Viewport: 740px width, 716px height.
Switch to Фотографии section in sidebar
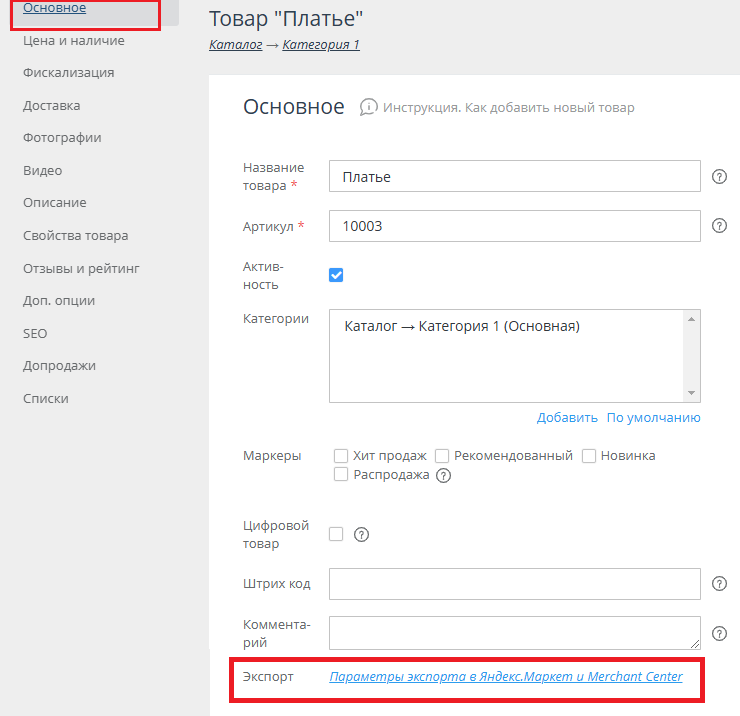coord(62,138)
